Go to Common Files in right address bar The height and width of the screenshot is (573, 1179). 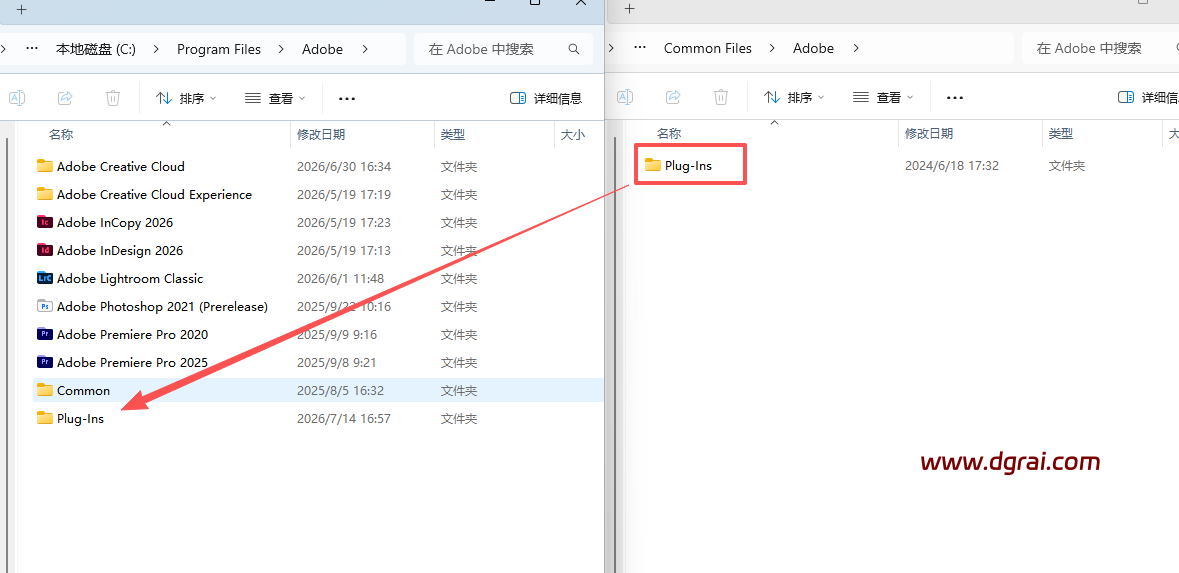(x=708, y=48)
